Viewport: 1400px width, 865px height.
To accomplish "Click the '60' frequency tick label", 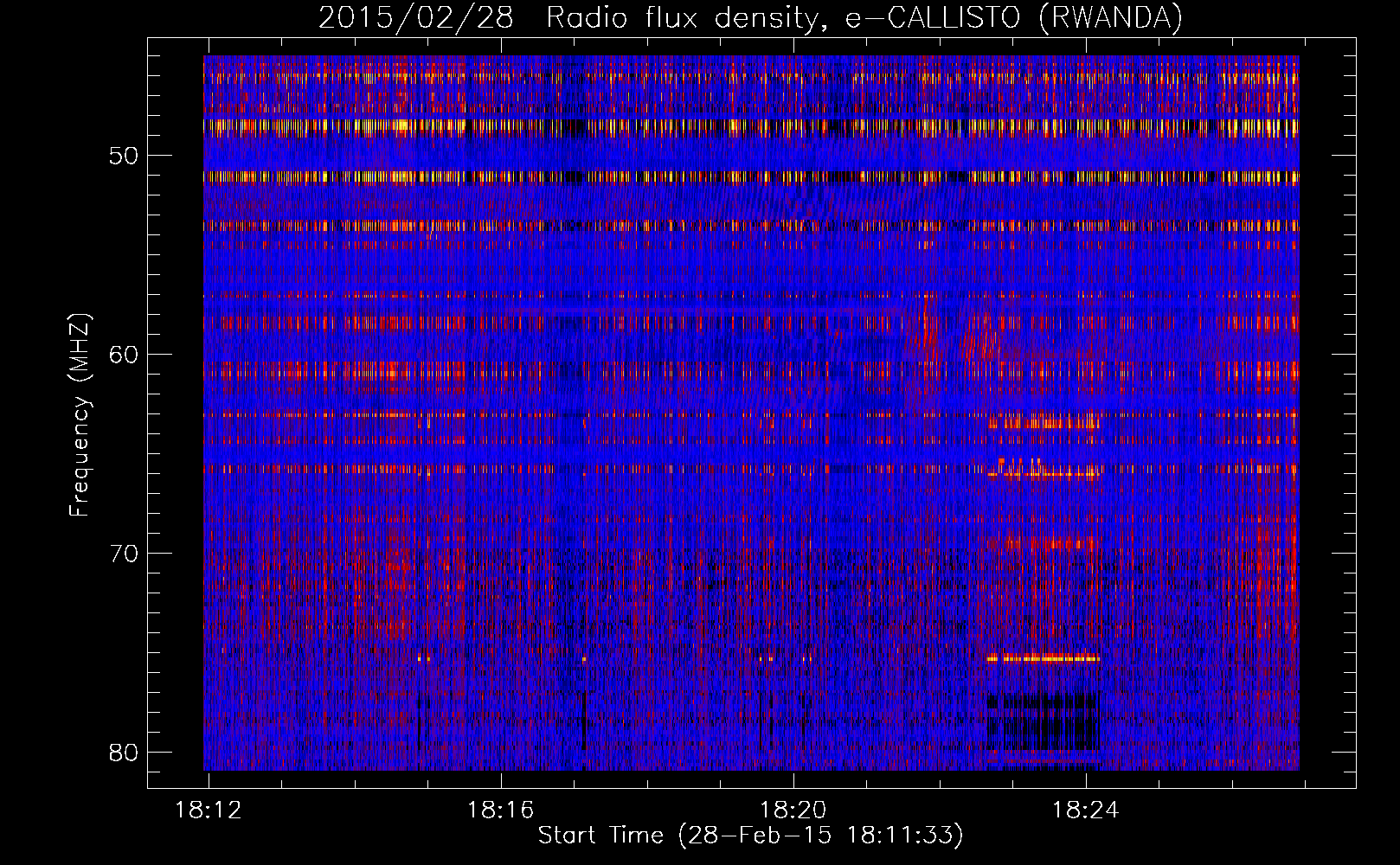I will [x=124, y=355].
